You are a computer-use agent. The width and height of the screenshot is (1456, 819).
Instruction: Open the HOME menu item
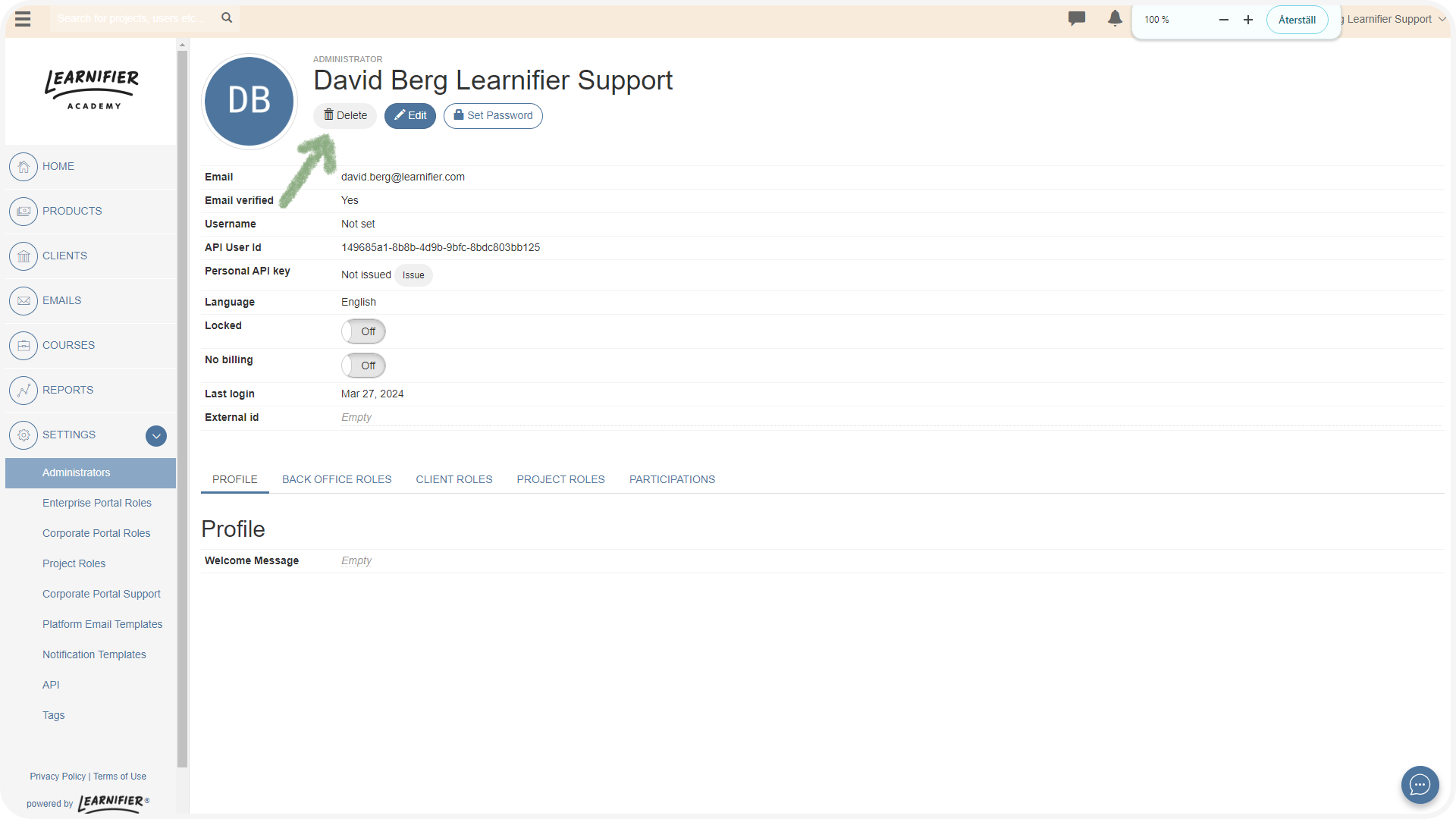coord(58,166)
